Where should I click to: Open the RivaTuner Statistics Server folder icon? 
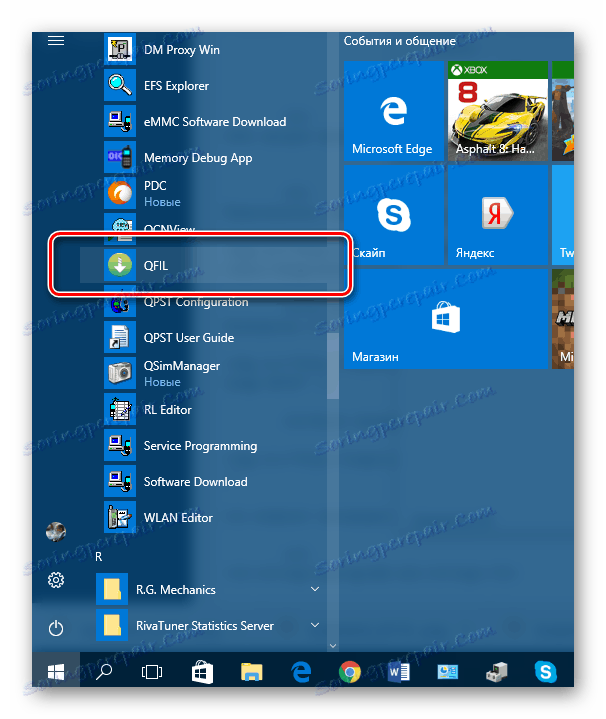pyautogui.click(x=112, y=625)
